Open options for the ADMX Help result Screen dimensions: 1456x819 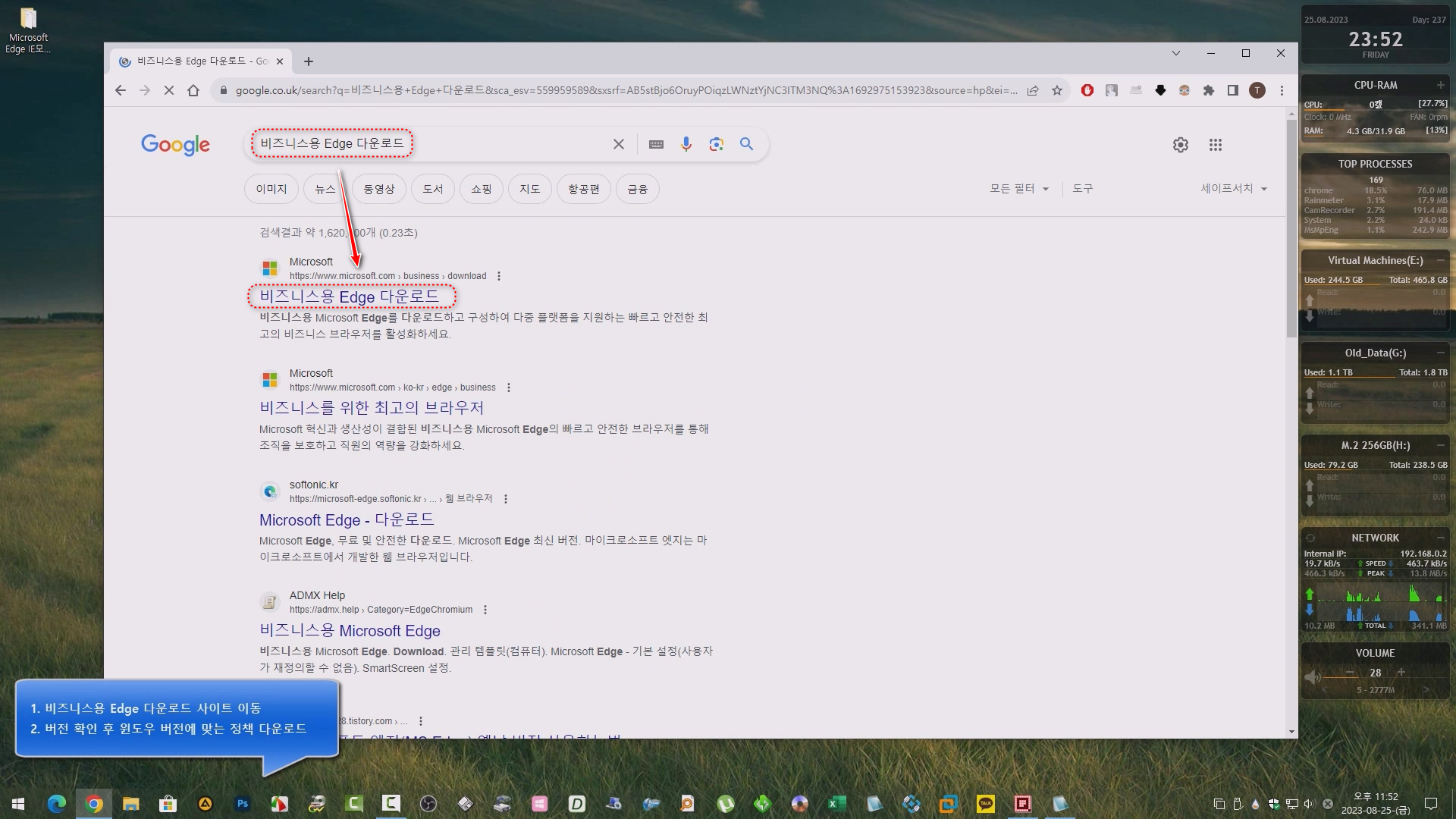tap(485, 610)
